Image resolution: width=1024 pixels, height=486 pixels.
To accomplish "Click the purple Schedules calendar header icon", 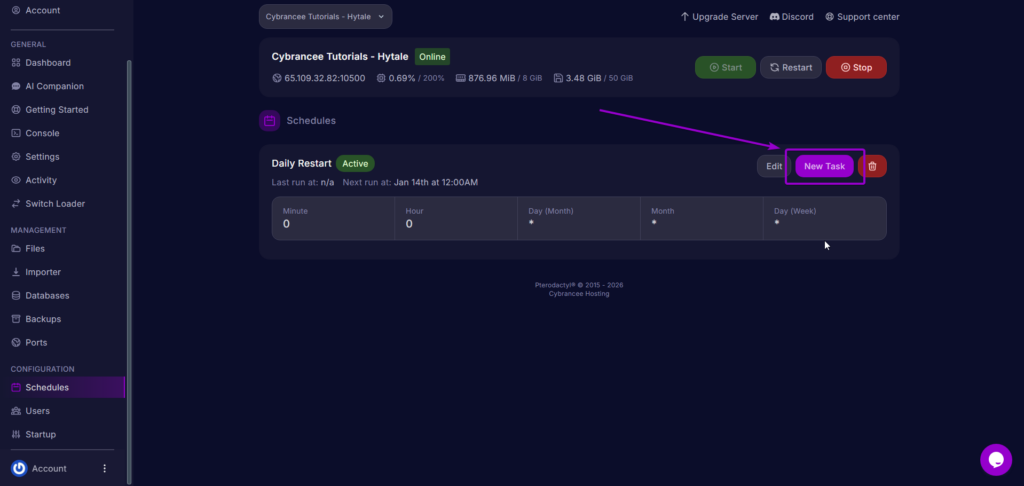I will click(x=269, y=121).
